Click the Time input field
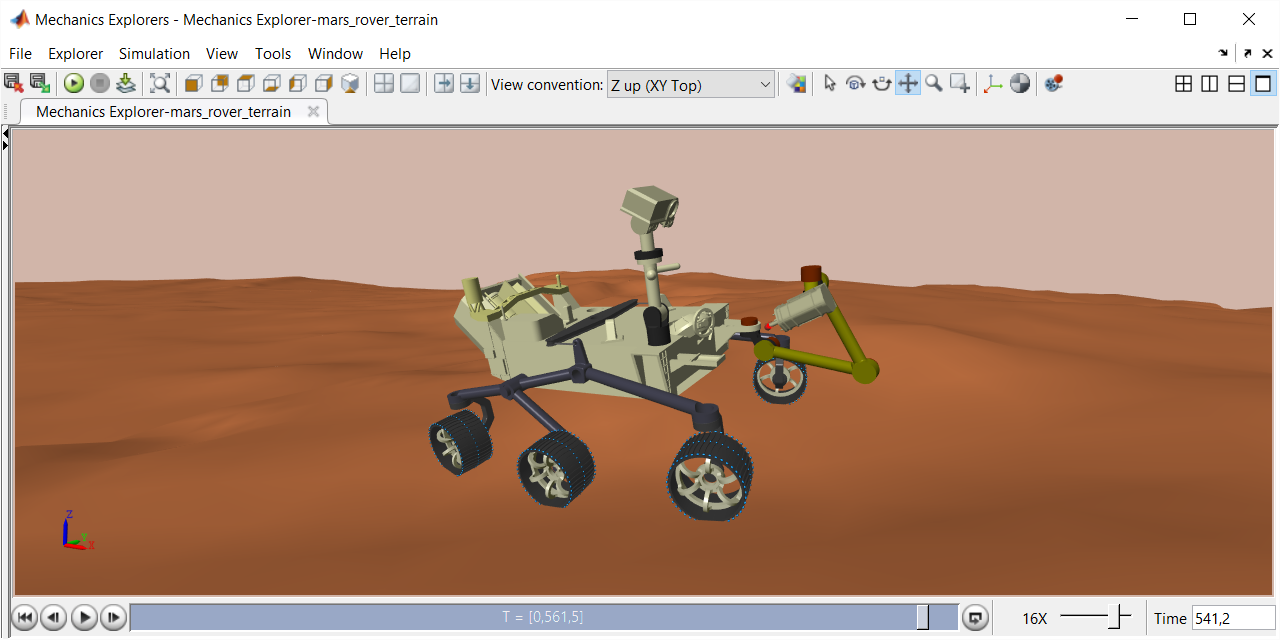 click(1232, 618)
